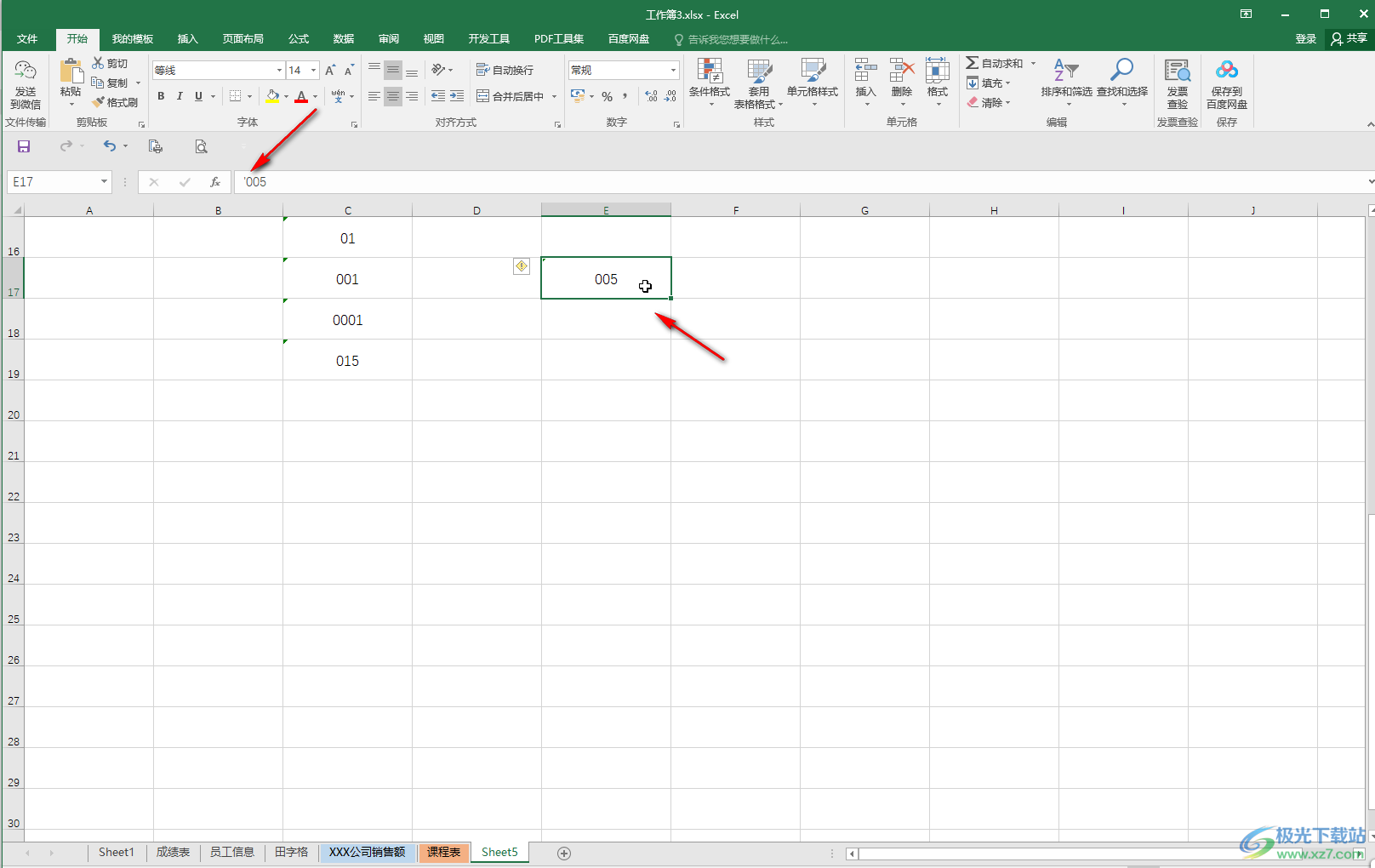The image size is (1375, 868).
Task: Switch to the Formulas tab
Action: (x=299, y=39)
